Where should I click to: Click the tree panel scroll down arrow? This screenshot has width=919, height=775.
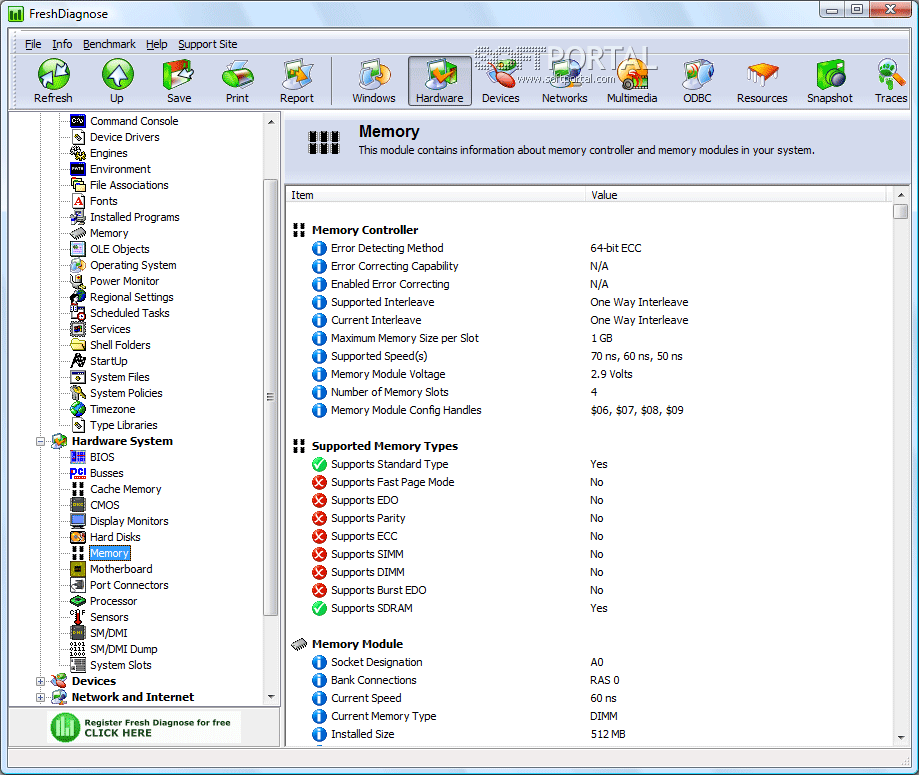point(271,697)
